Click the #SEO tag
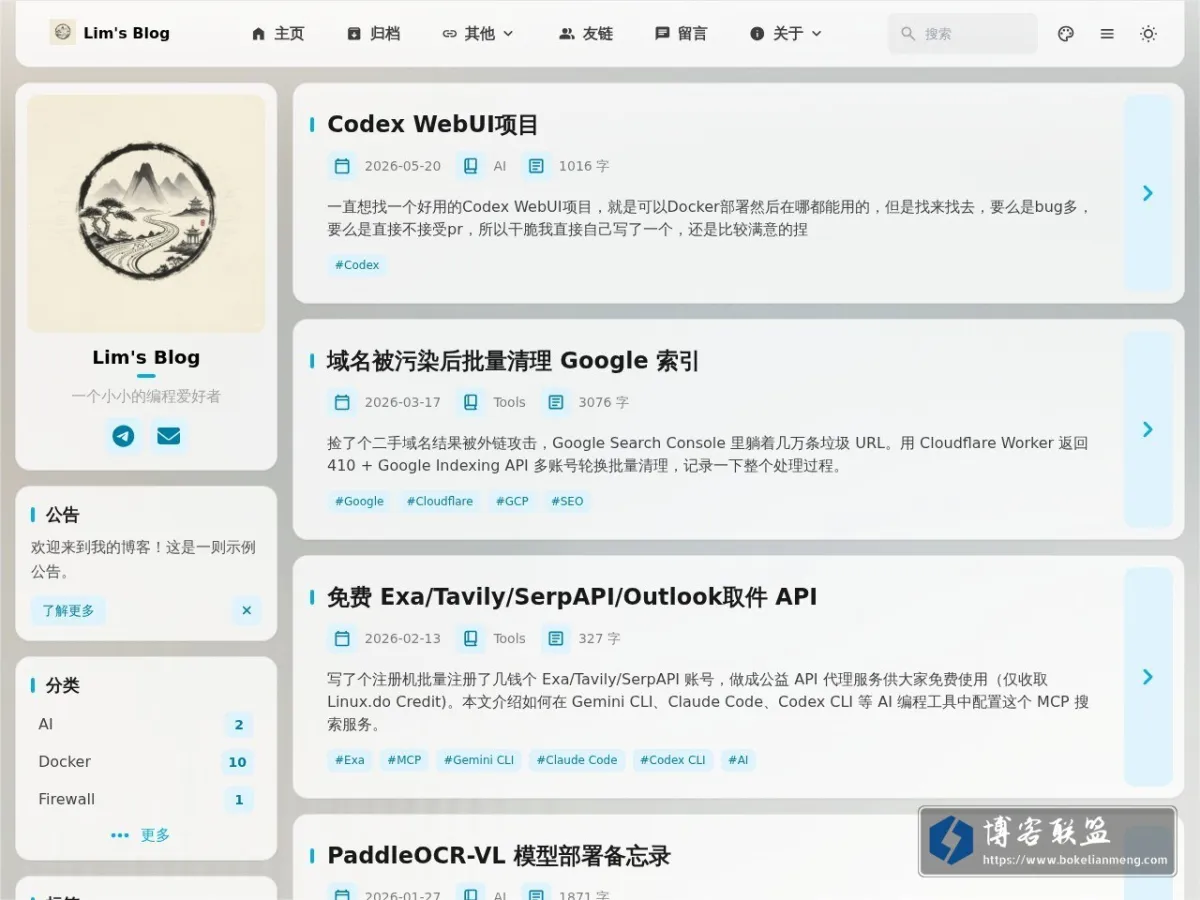This screenshot has width=1200, height=900. 567,501
